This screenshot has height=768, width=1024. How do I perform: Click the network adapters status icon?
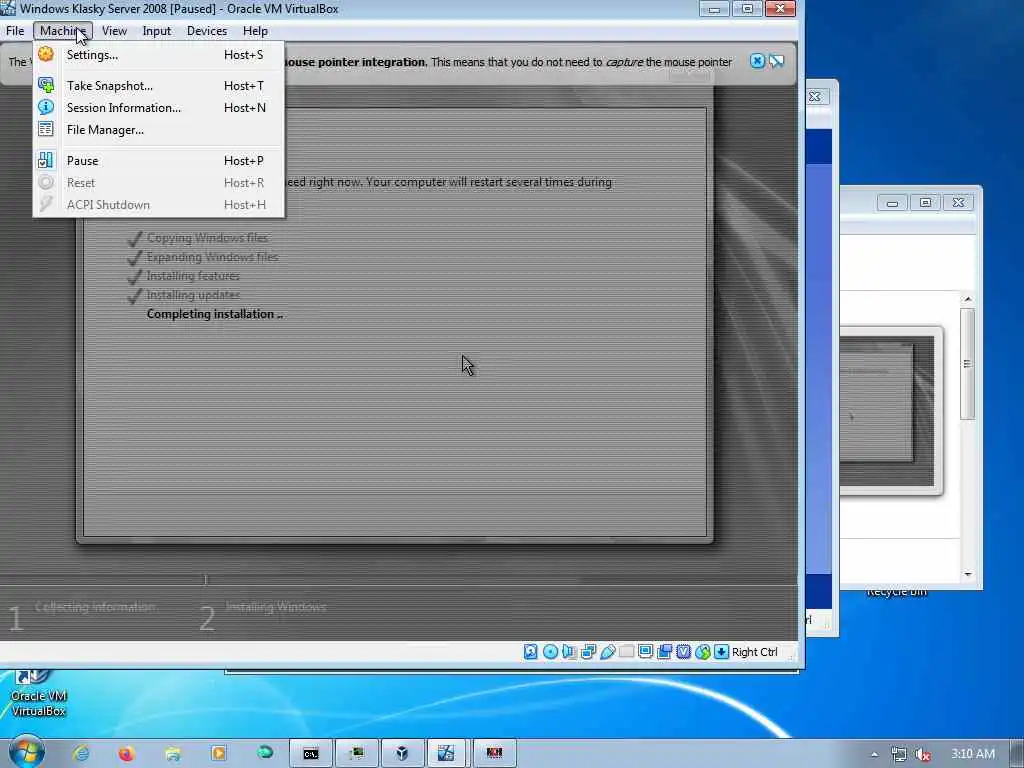[x=588, y=652]
